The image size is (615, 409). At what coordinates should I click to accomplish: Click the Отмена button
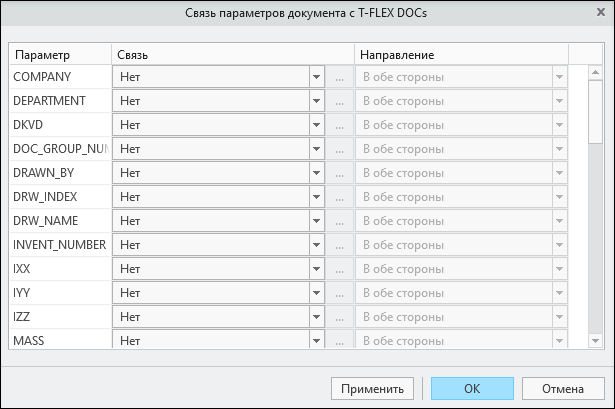coord(563,389)
